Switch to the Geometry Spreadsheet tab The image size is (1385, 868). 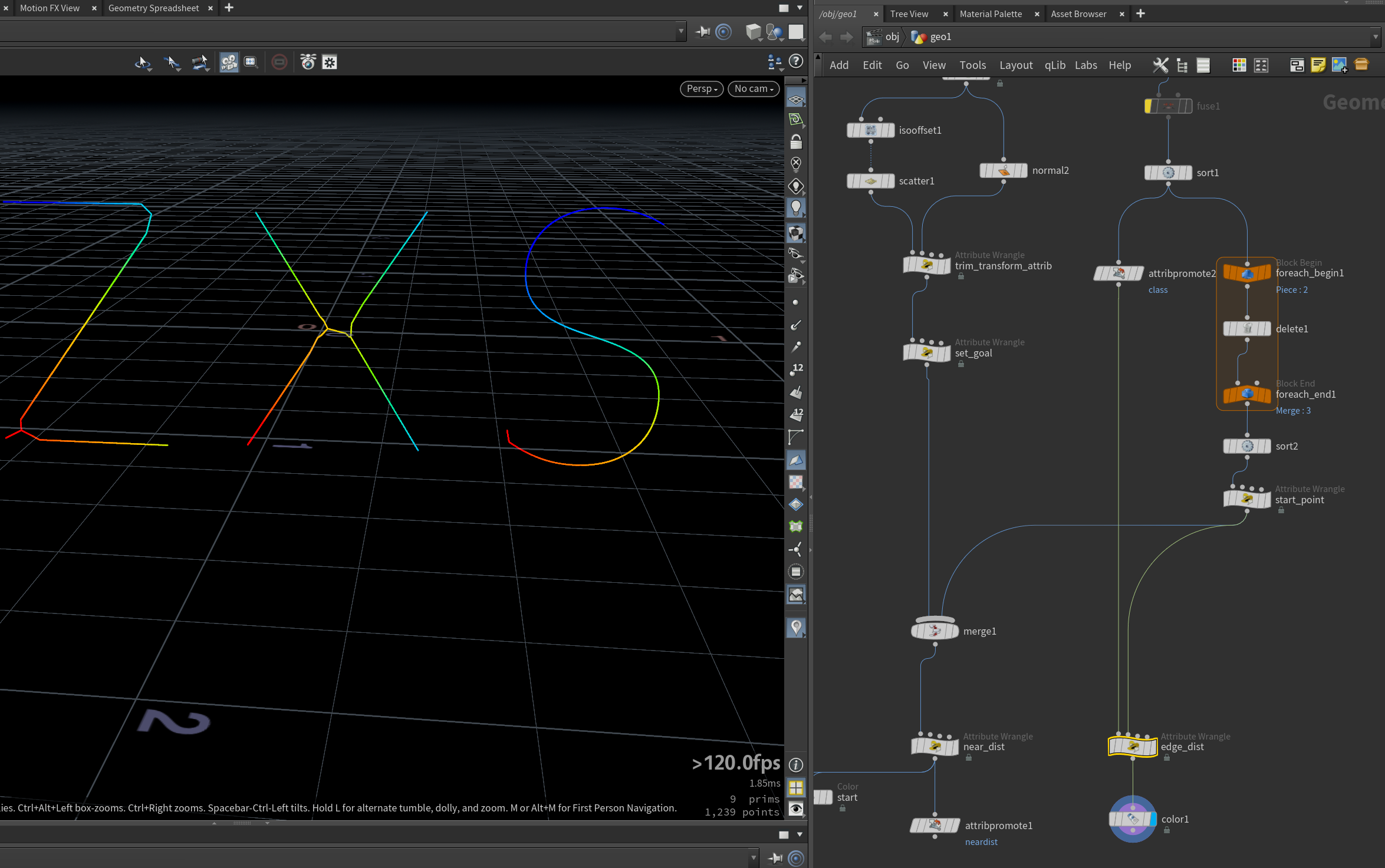(x=153, y=8)
